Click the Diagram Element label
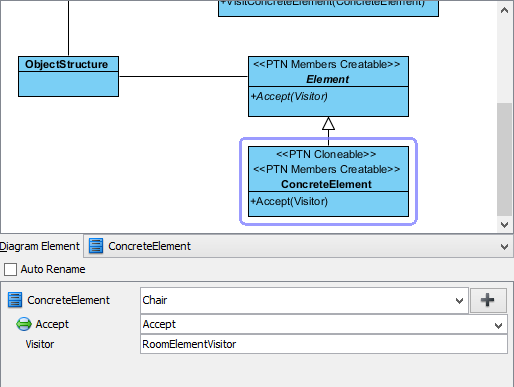 tap(40, 246)
